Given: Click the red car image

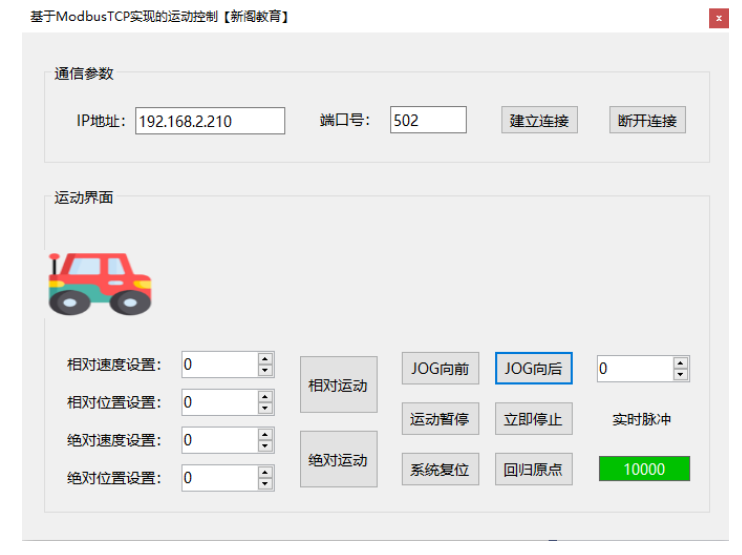Looking at the screenshot, I should tap(100, 283).
